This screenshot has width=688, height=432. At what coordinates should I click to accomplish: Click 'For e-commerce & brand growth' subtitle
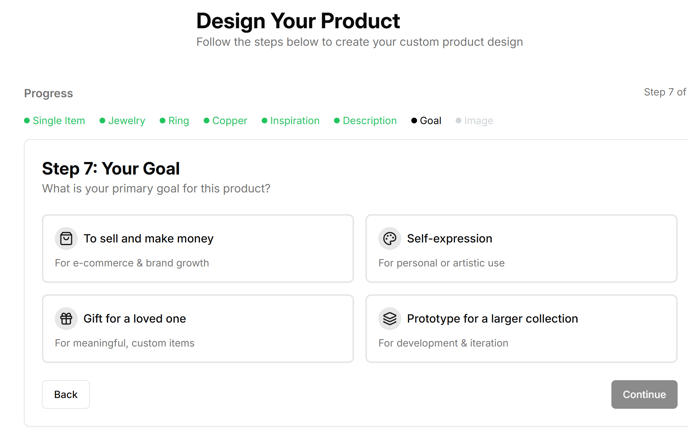[132, 263]
